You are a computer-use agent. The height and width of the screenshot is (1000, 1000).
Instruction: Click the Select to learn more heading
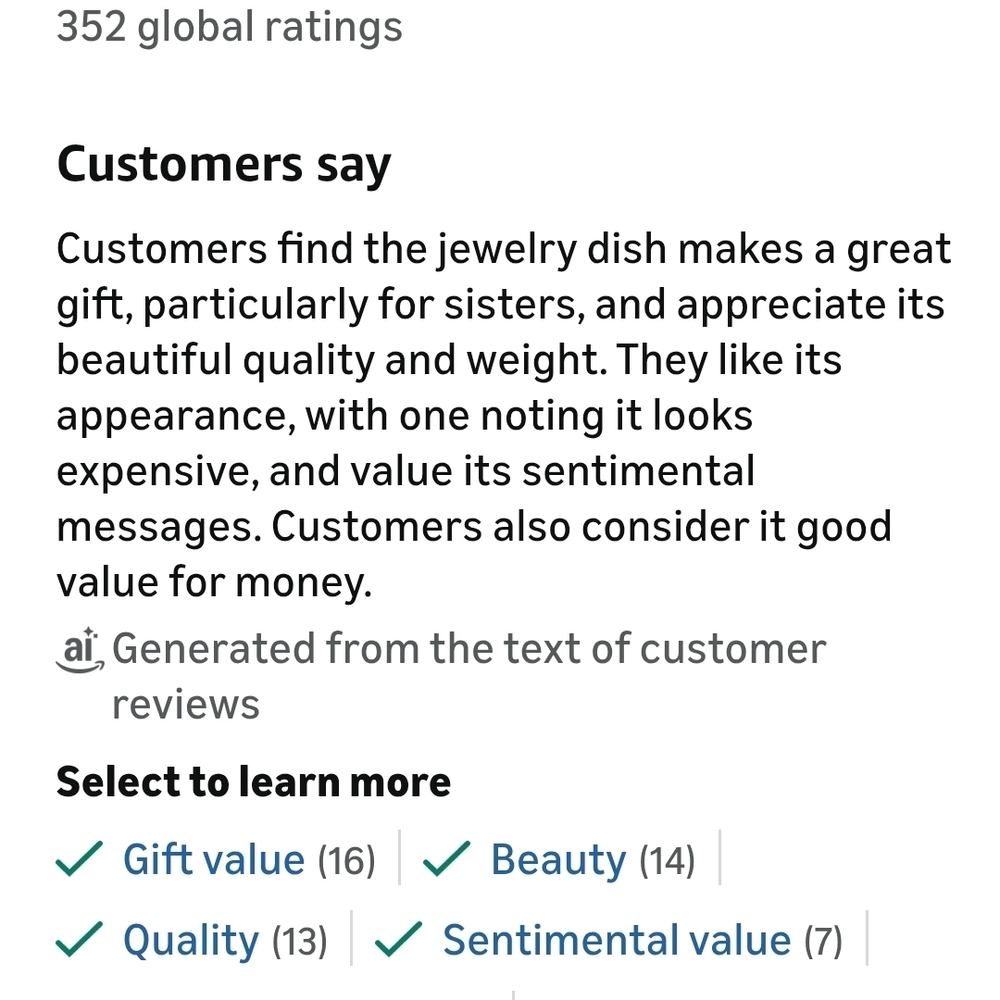coord(253,782)
